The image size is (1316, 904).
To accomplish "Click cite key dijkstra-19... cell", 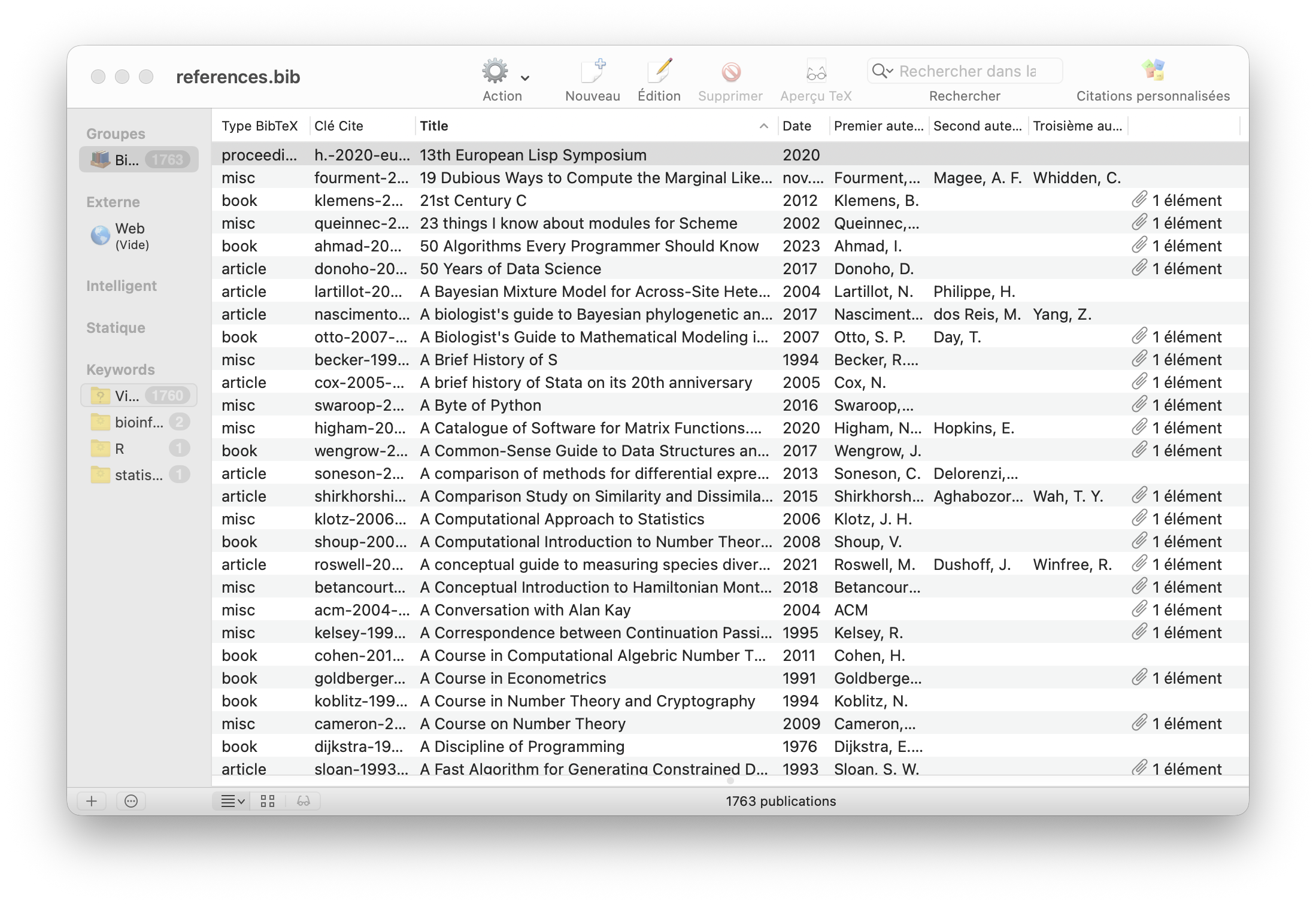I will click(x=359, y=747).
